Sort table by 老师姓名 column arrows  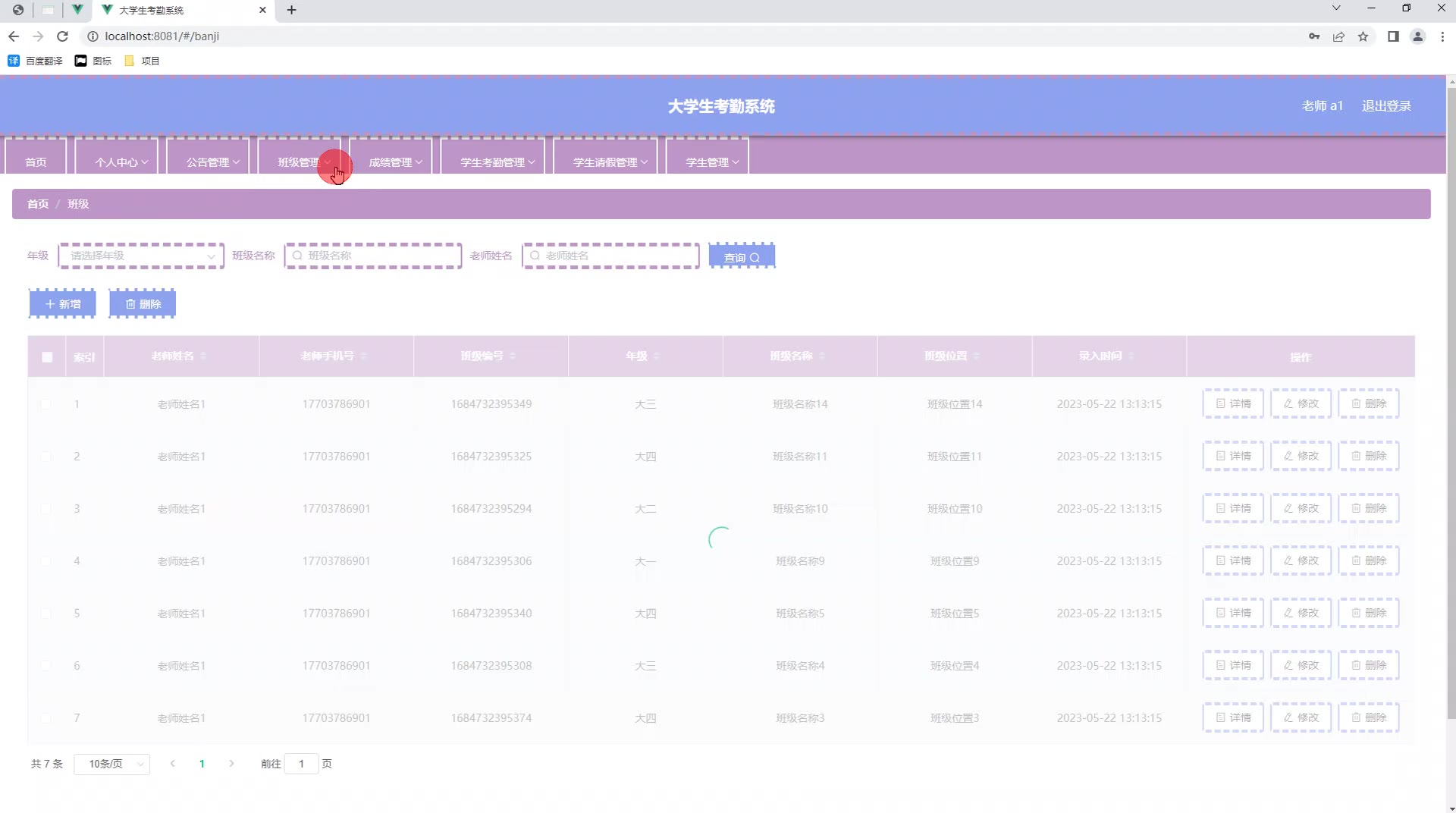click(203, 356)
